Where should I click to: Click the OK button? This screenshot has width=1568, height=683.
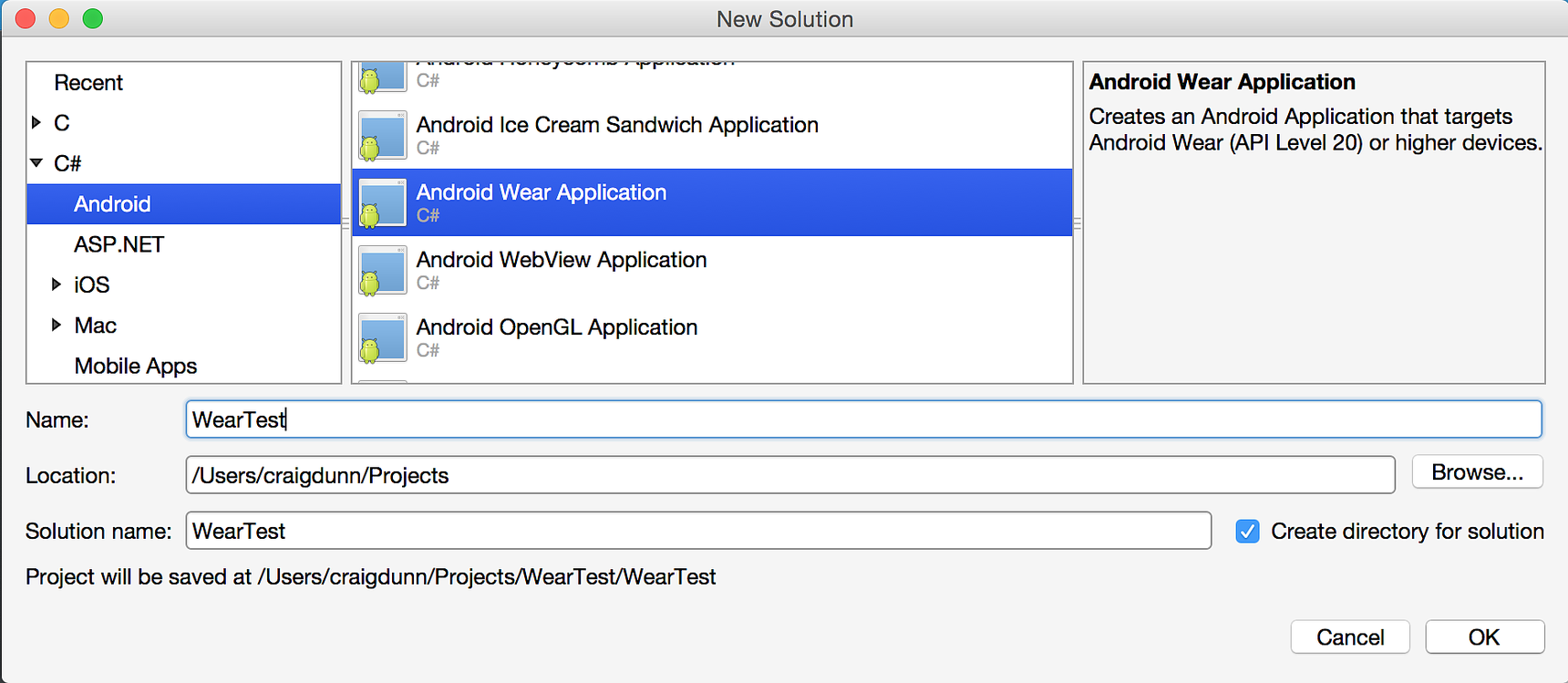pyautogui.click(x=1484, y=637)
